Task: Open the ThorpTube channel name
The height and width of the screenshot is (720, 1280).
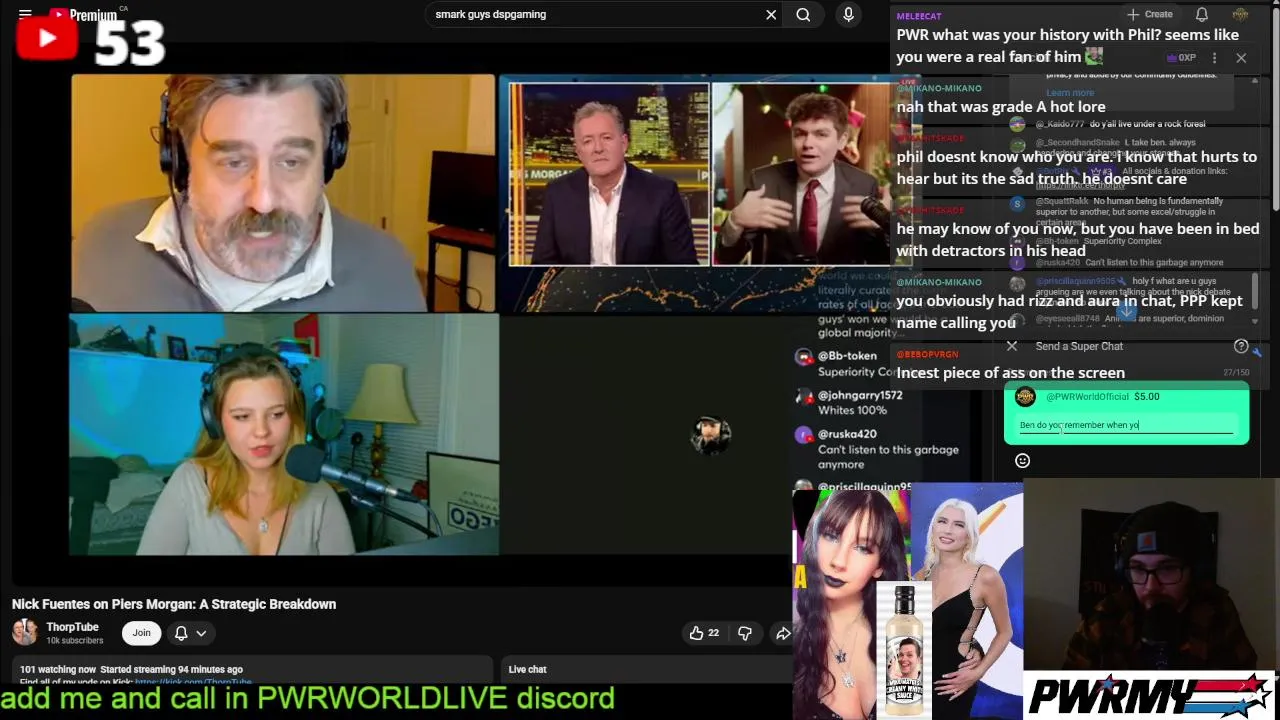Action: (72, 627)
